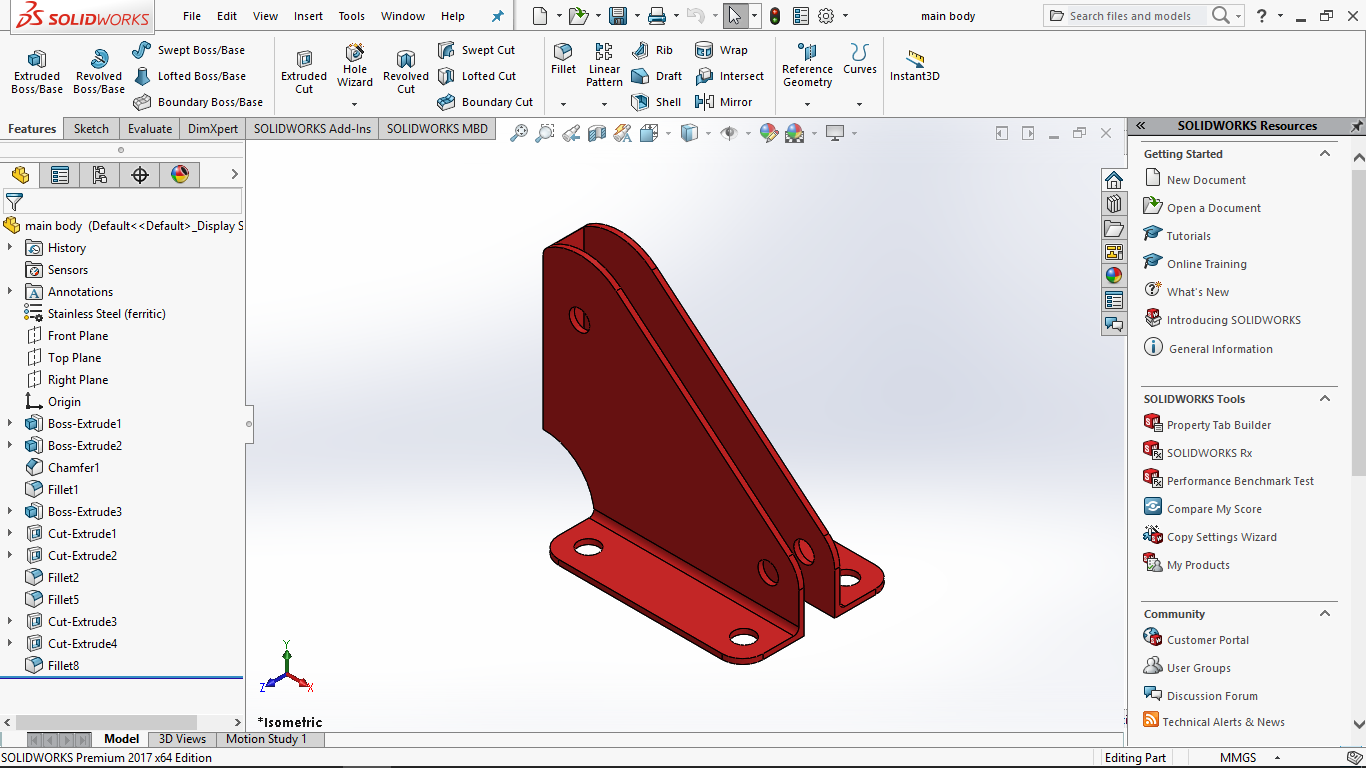This screenshot has width=1366, height=768.
Task: Switch to the Evaluate tab
Action: pos(150,129)
